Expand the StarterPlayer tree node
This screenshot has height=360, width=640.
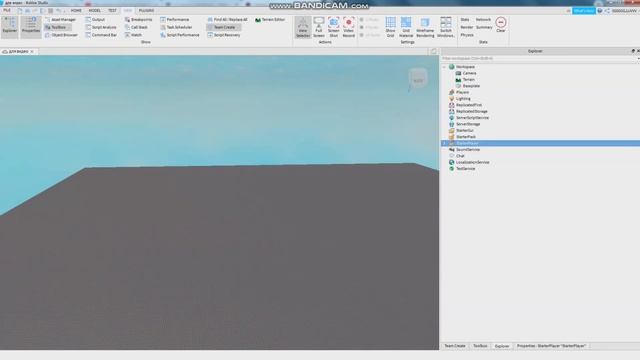tap(444, 143)
